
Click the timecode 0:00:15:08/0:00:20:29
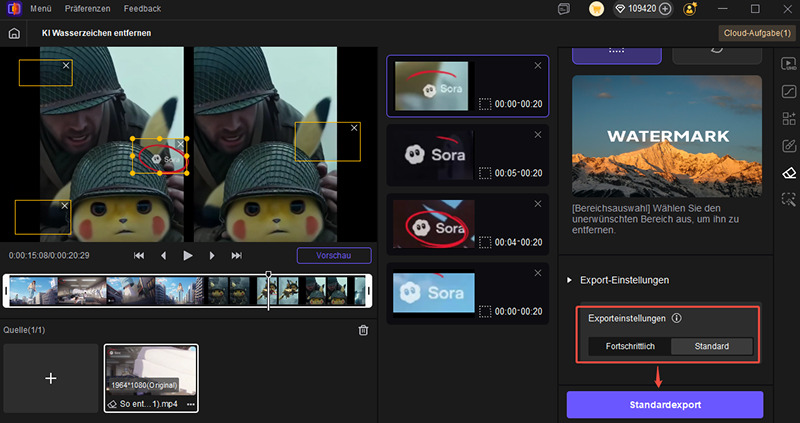49,256
